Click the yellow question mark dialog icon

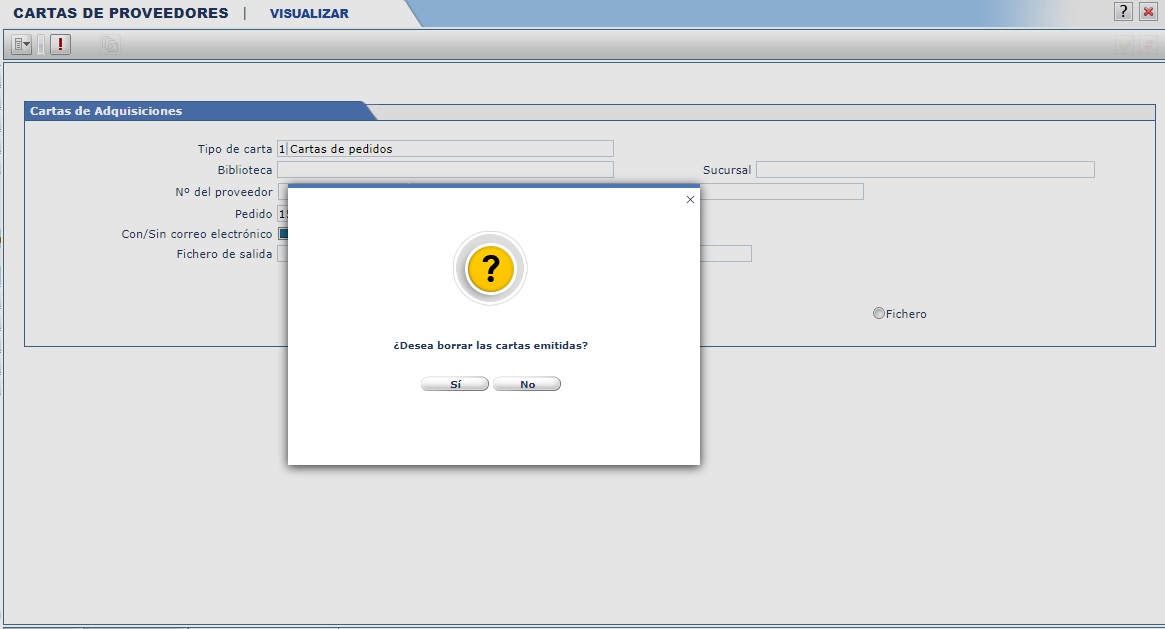click(x=490, y=269)
